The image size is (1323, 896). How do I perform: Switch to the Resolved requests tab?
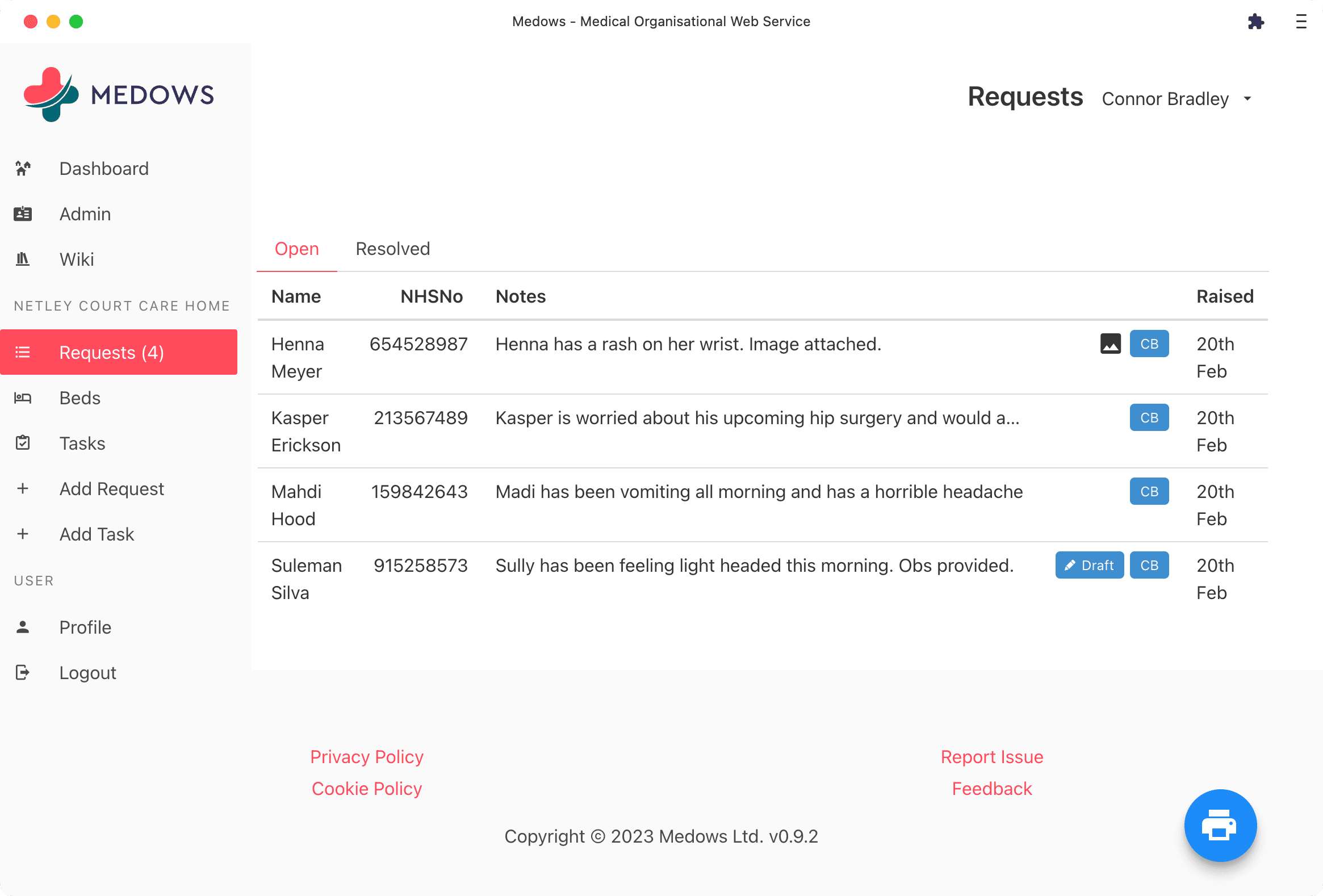point(392,249)
